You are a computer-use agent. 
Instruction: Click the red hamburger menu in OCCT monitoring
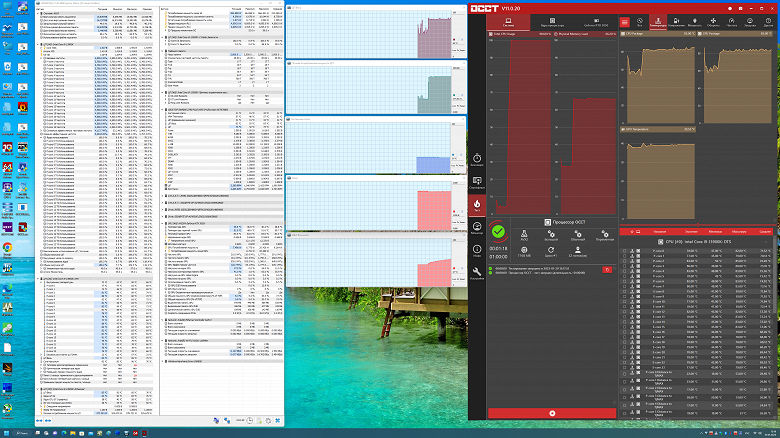[x=624, y=22]
